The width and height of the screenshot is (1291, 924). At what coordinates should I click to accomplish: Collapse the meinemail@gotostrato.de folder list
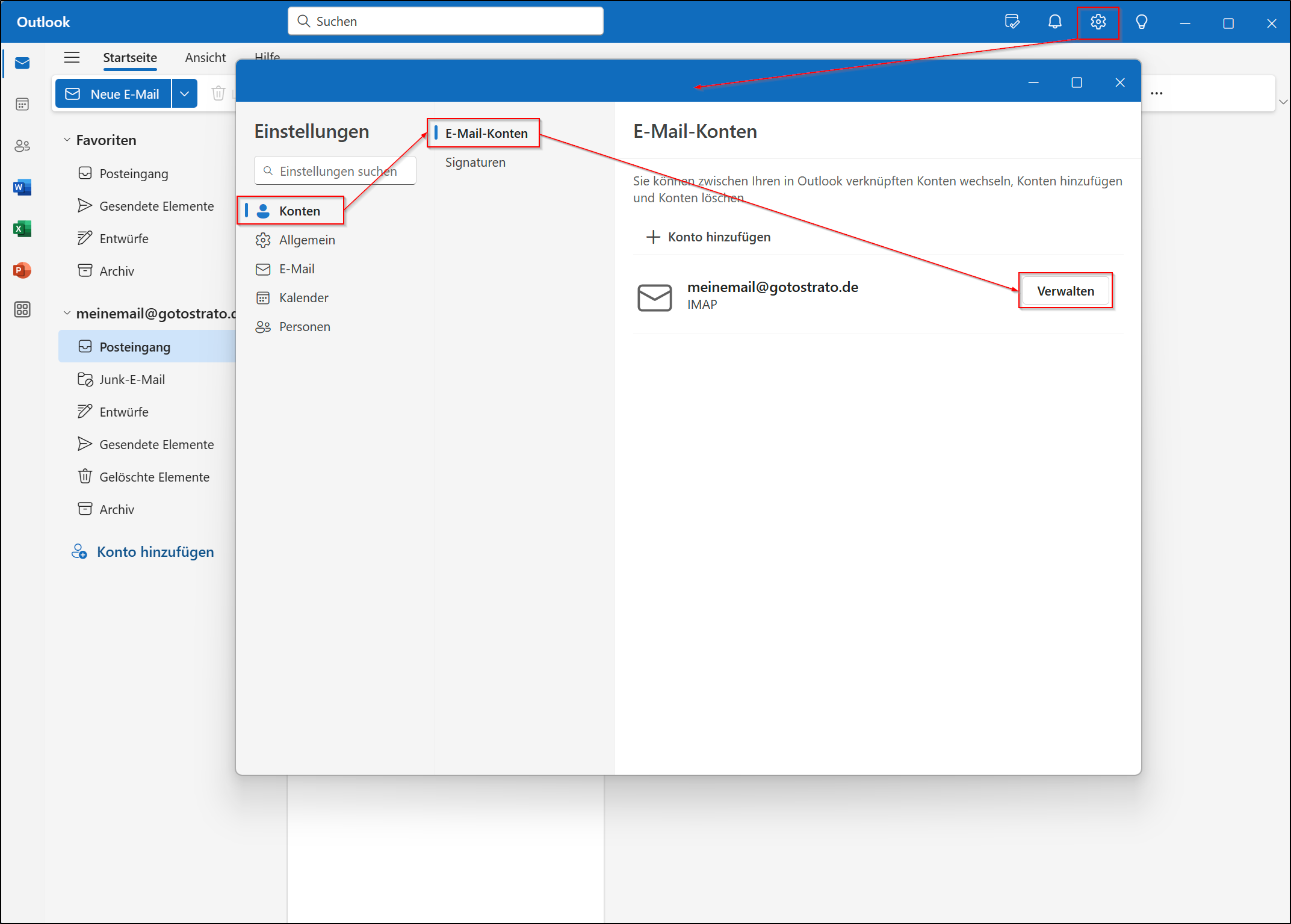pyautogui.click(x=67, y=313)
